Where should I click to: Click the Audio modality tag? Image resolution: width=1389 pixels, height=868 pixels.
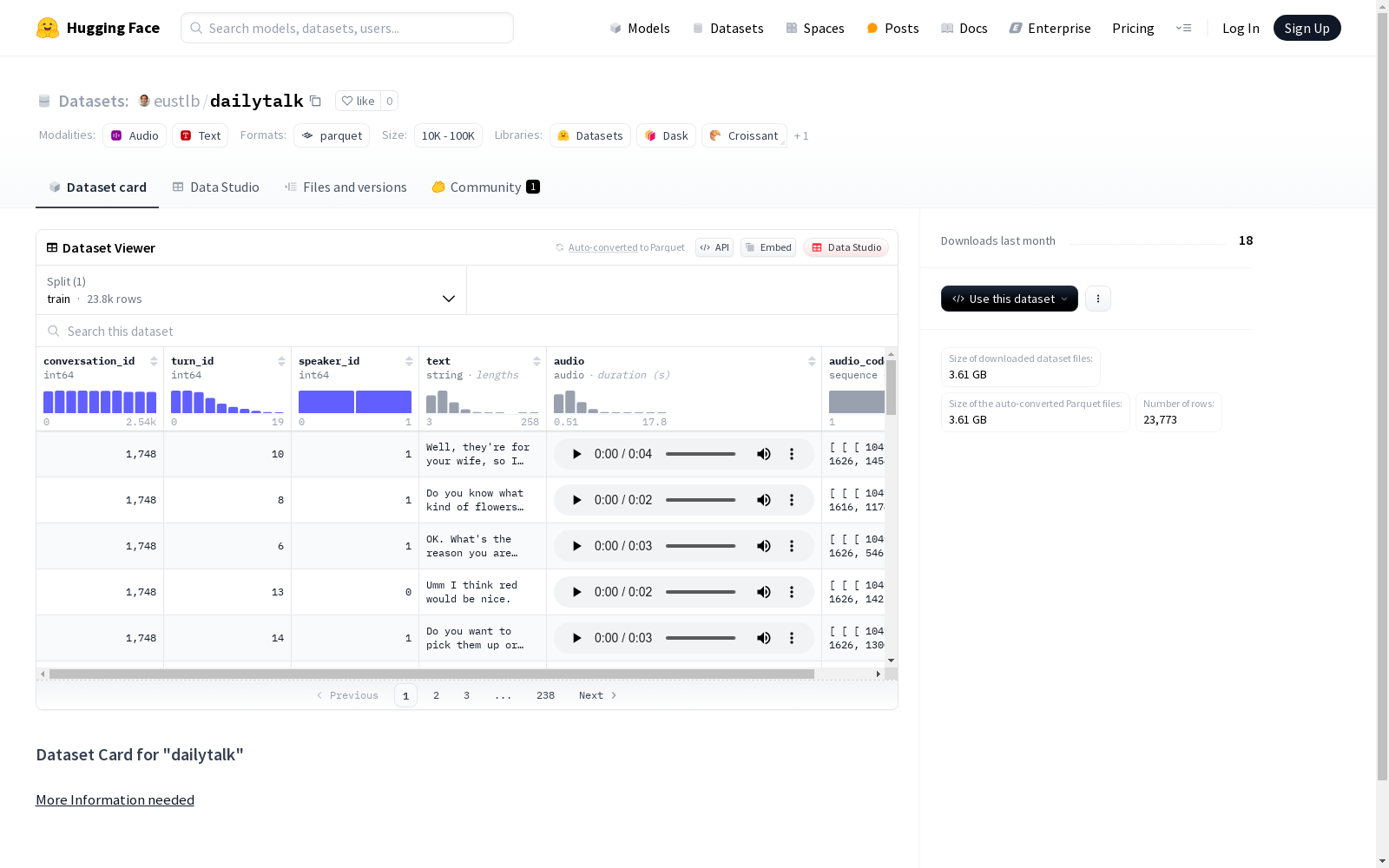[x=135, y=135]
